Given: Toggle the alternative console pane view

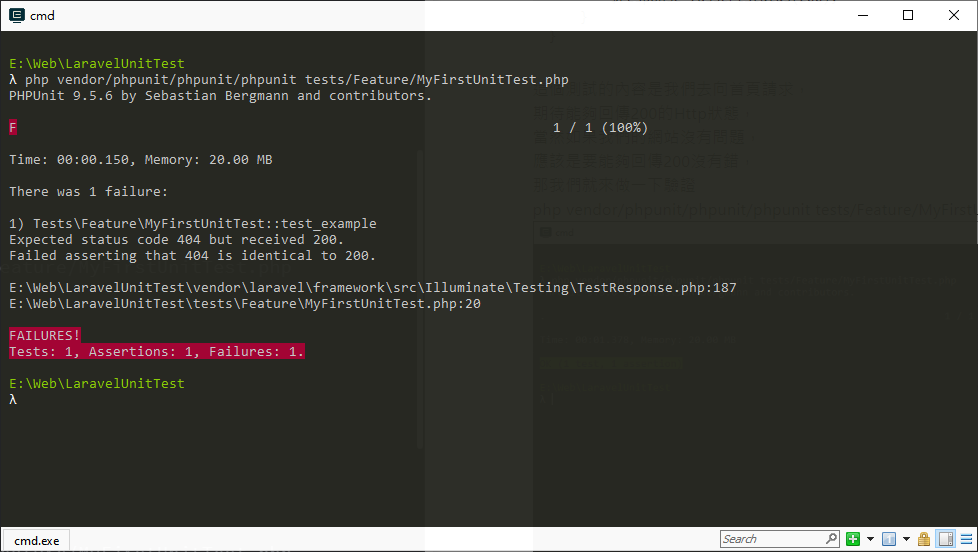Looking at the screenshot, I should click(946, 539).
